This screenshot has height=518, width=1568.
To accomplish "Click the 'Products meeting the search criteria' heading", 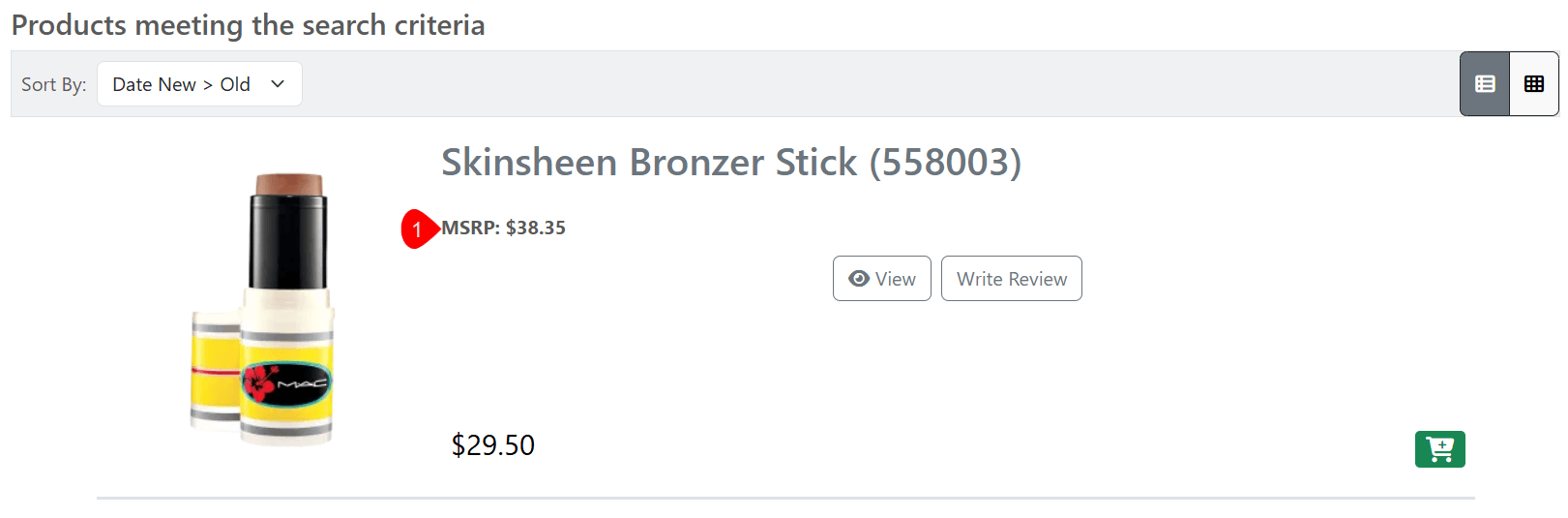I will [x=248, y=25].
